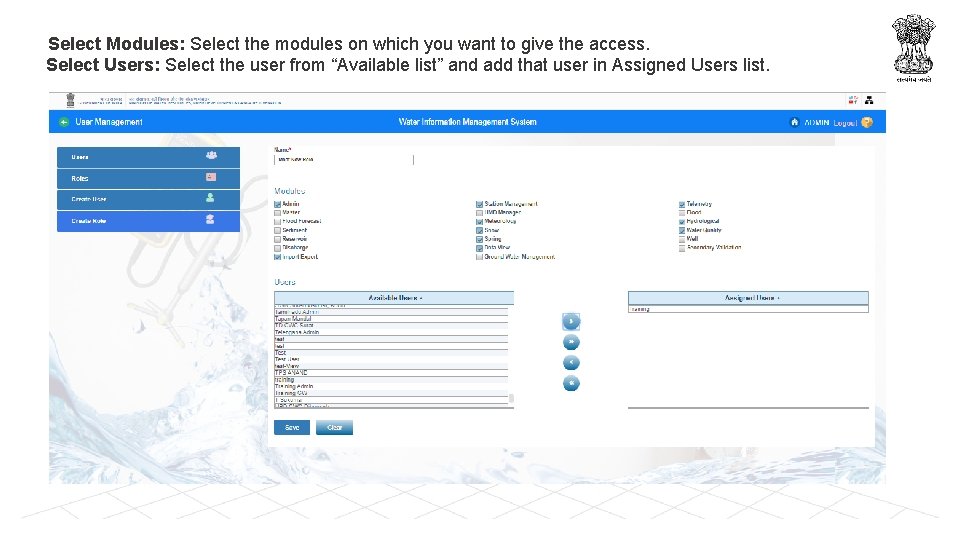Image resolution: width=960 pixels, height=540 pixels.
Task: Open the help question mark icon
Action: [867, 122]
